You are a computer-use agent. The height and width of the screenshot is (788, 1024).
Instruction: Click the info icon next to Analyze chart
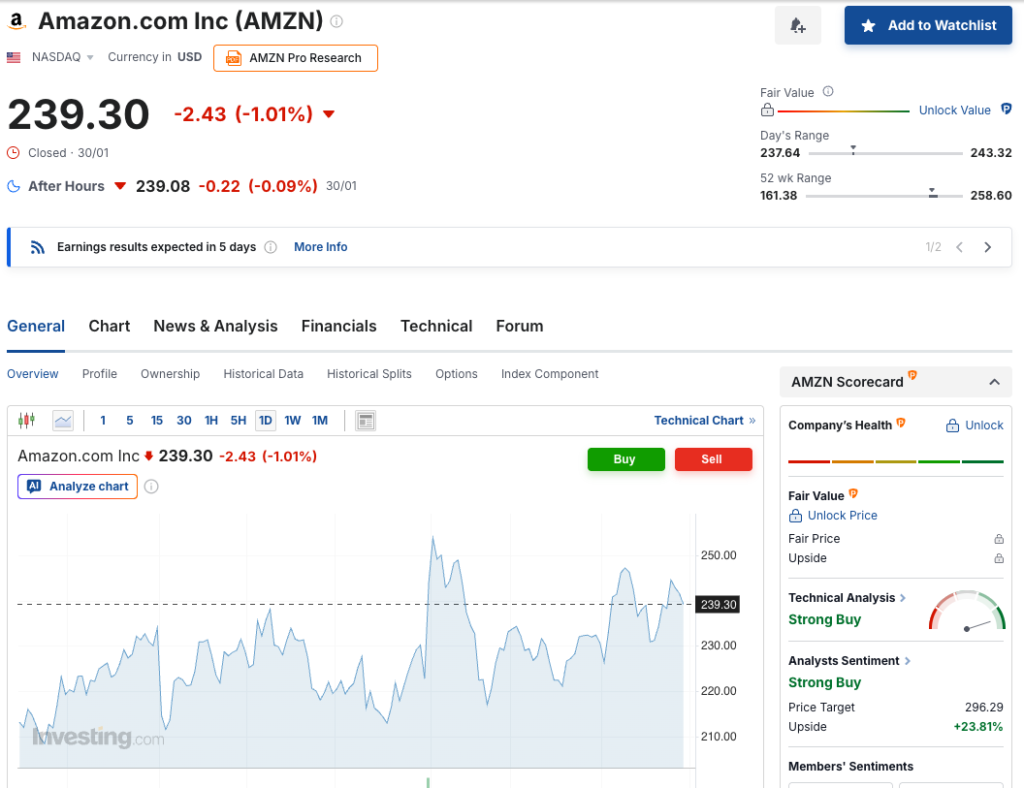pos(151,487)
